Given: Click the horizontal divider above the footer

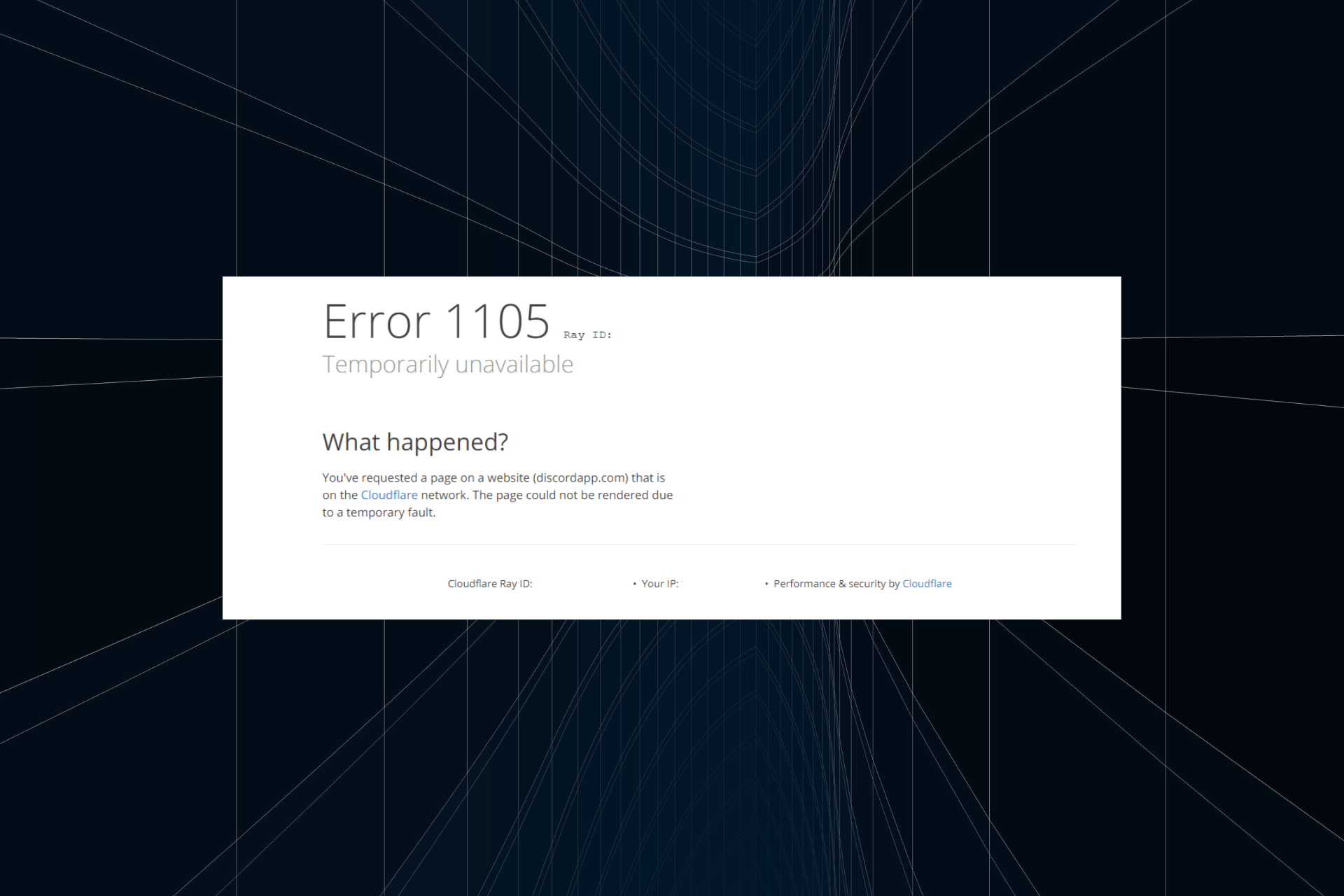Looking at the screenshot, I should tap(699, 545).
